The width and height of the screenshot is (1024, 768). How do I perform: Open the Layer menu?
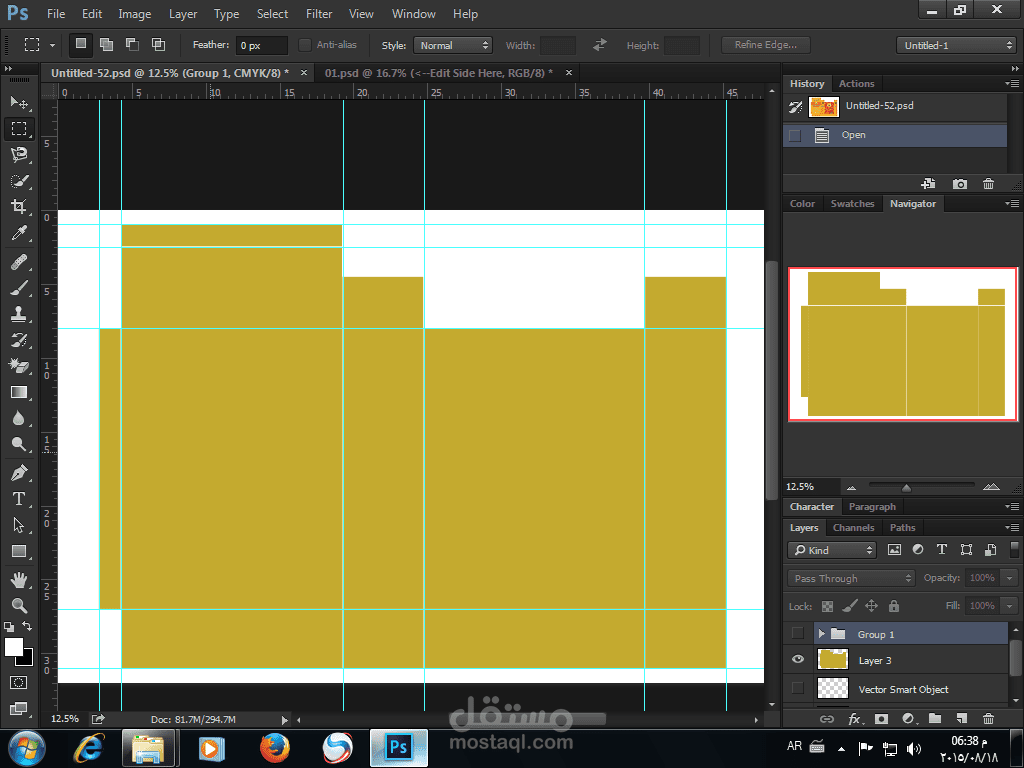183,14
